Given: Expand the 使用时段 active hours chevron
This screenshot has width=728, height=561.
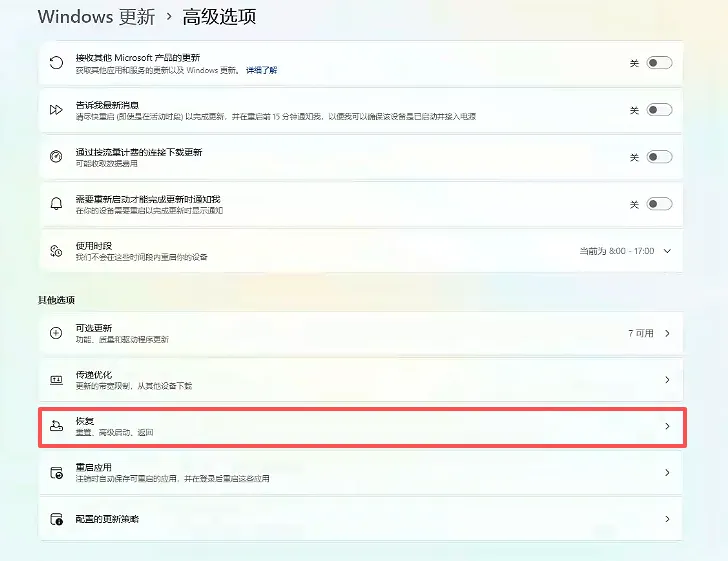Looking at the screenshot, I should tap(667, 251).
